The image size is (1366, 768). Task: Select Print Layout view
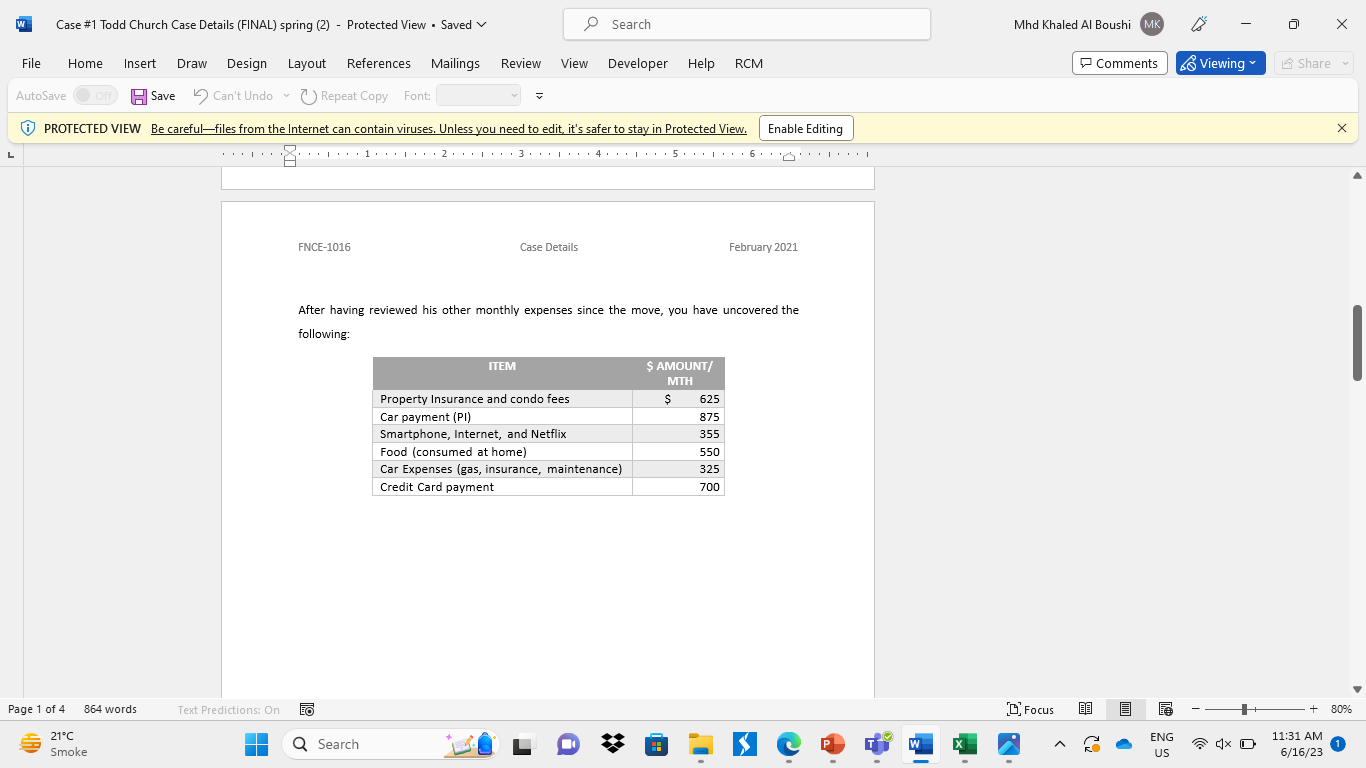click(x=1125, y=709)
